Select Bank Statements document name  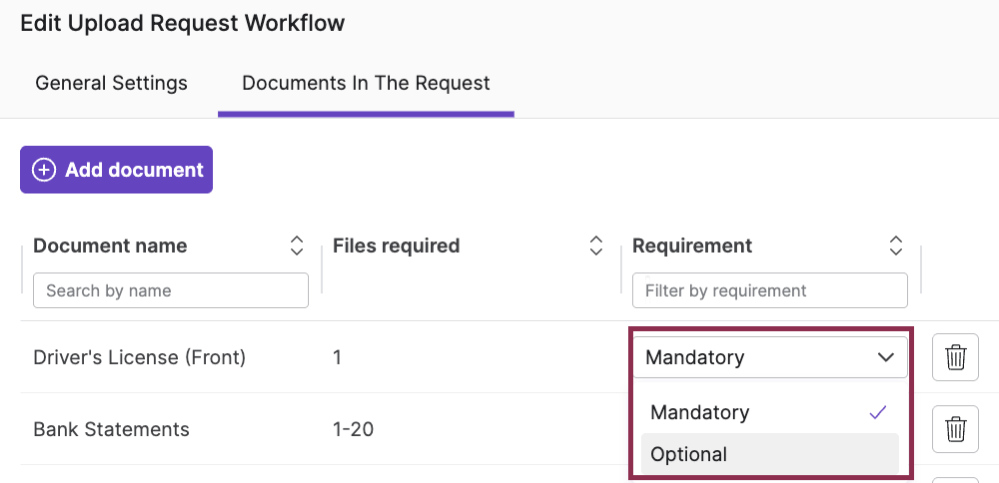(x=111, y=429)
